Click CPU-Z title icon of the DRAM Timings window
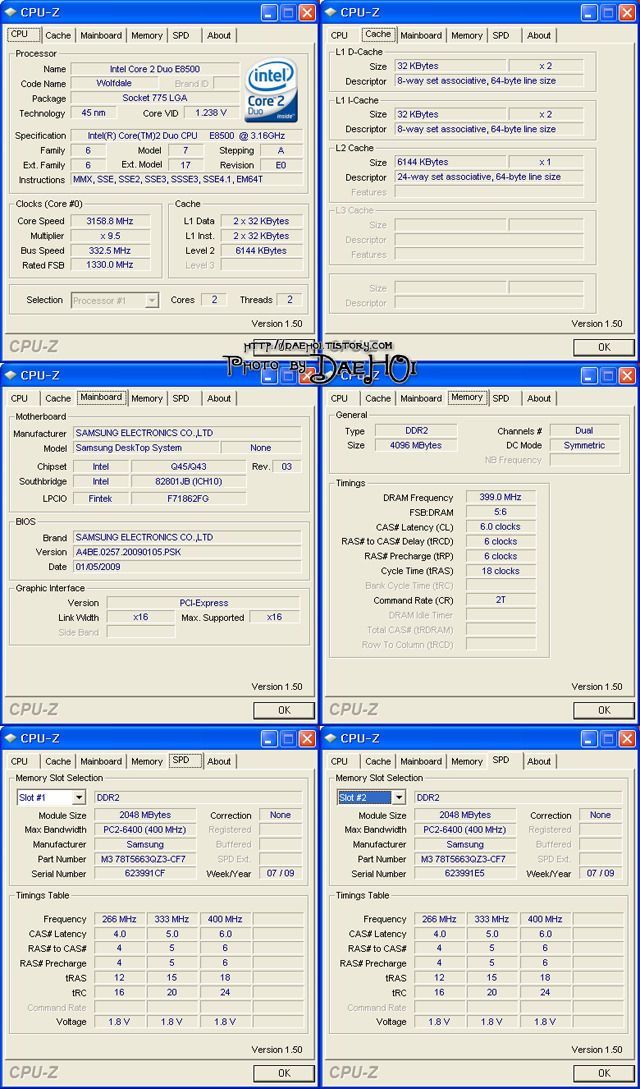The image size is (640, 1089). coord(330,375)
